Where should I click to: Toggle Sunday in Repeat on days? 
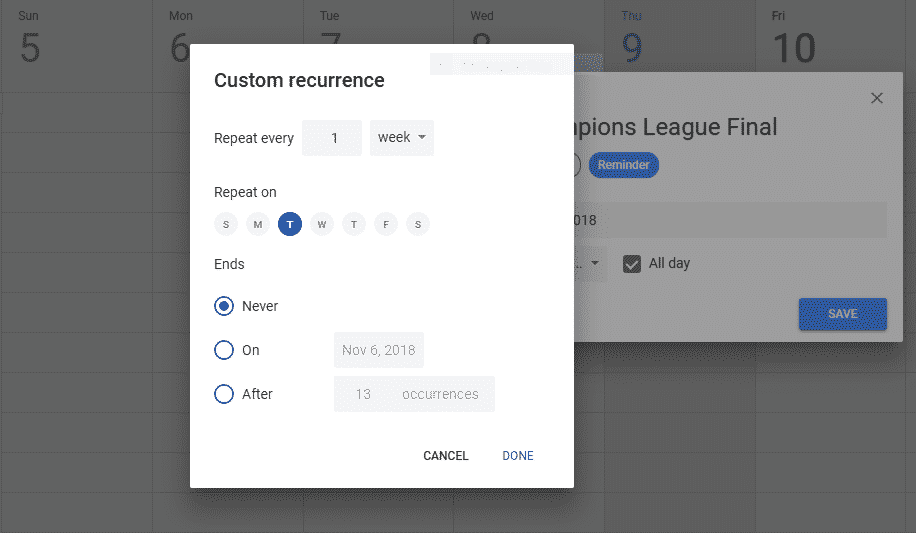pyautogui.click(x=226, y=224)
